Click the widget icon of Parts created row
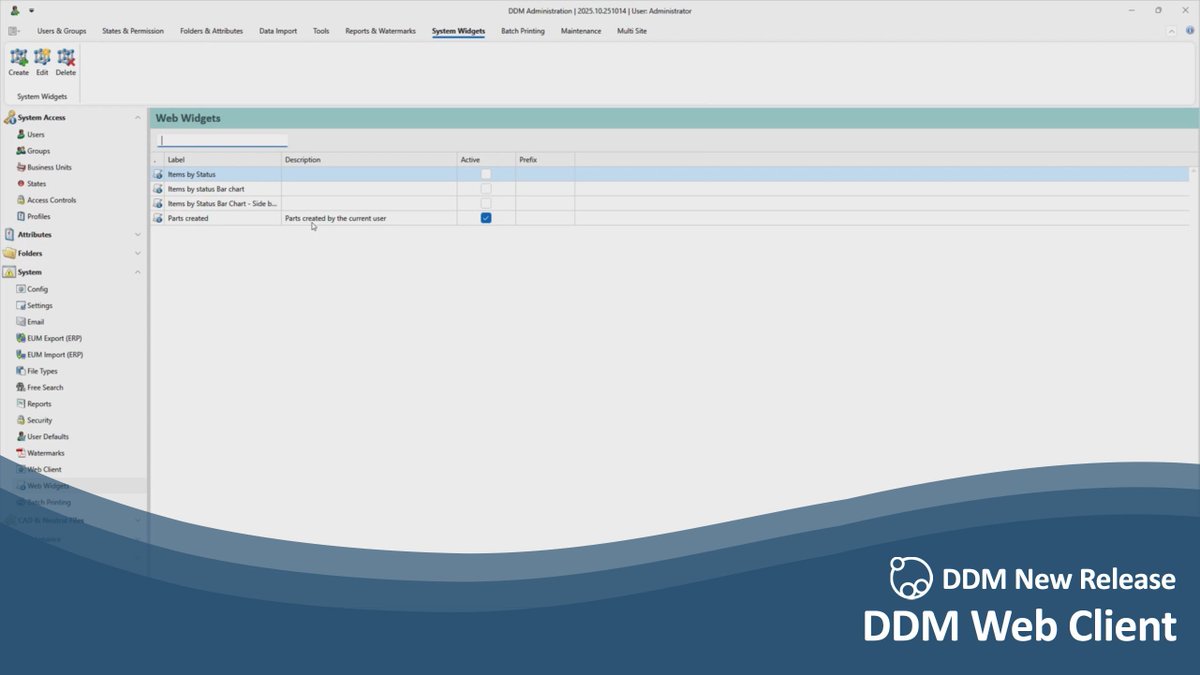Screen dimensions: 1200x675 [158, 218]
